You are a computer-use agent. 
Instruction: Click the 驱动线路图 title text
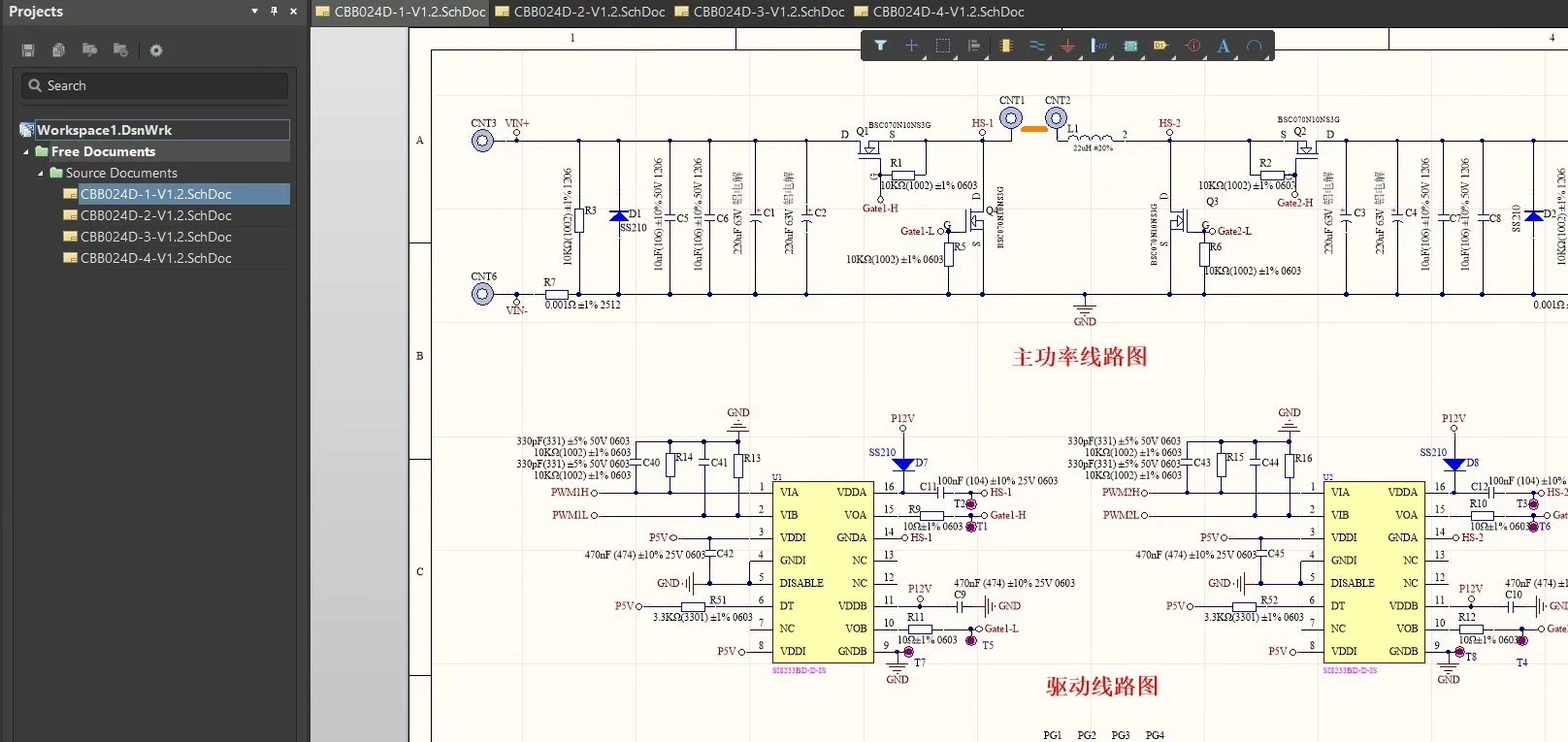1102,686
